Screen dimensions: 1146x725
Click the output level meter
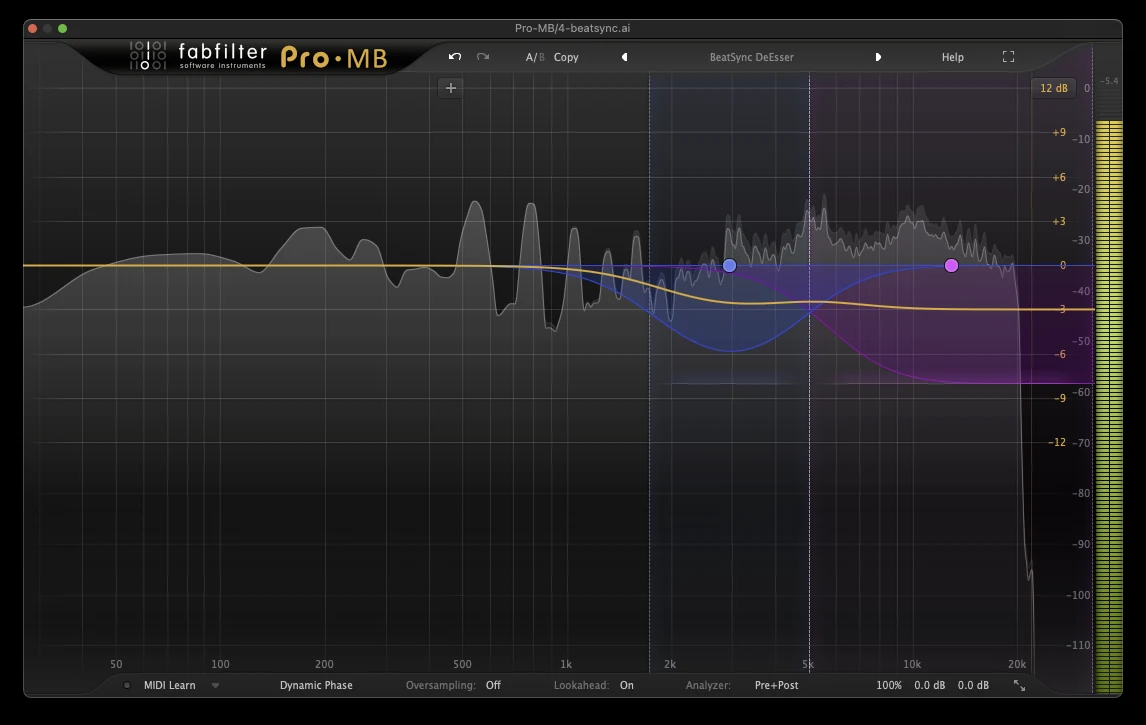pyautogui.click(x=1109, y=406)
